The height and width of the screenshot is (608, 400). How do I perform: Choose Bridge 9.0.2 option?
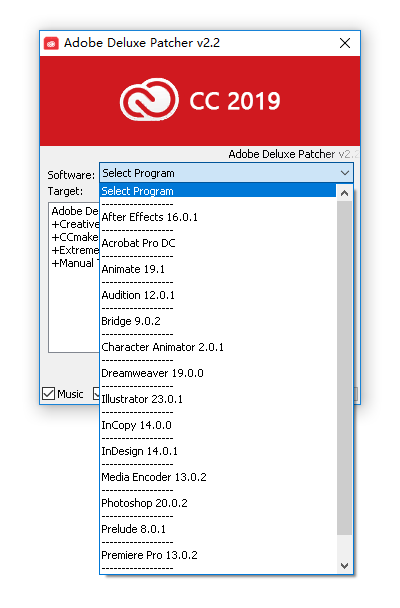(x=218, y=321)
